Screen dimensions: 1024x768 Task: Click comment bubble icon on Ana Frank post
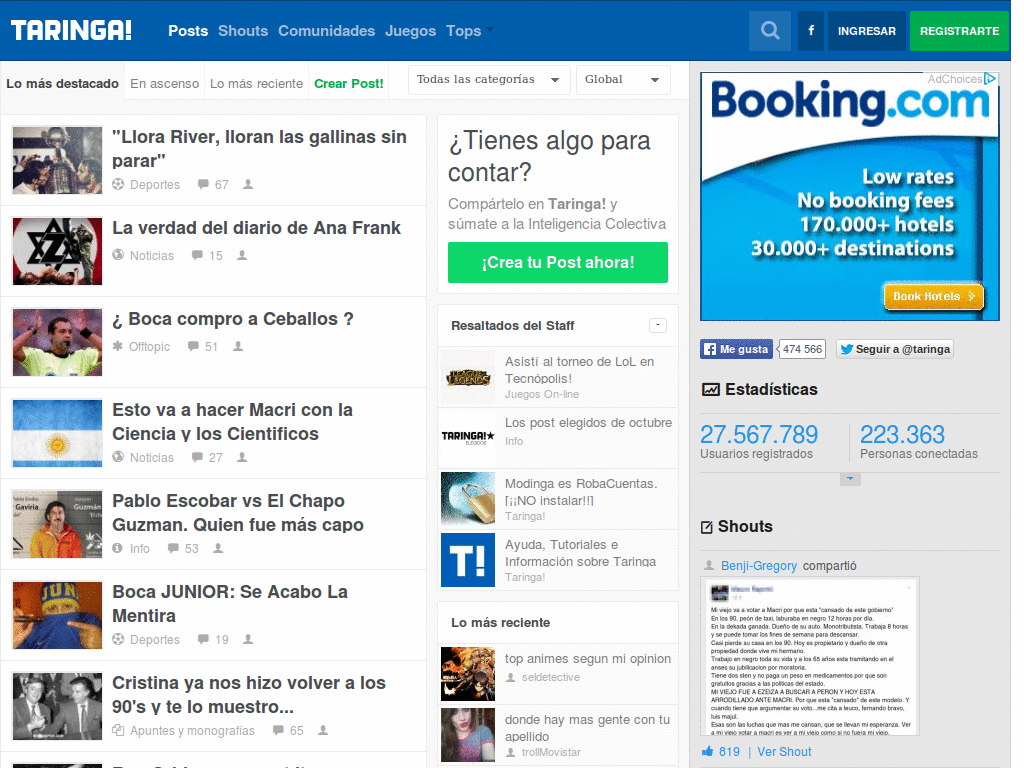coord(197,255)
